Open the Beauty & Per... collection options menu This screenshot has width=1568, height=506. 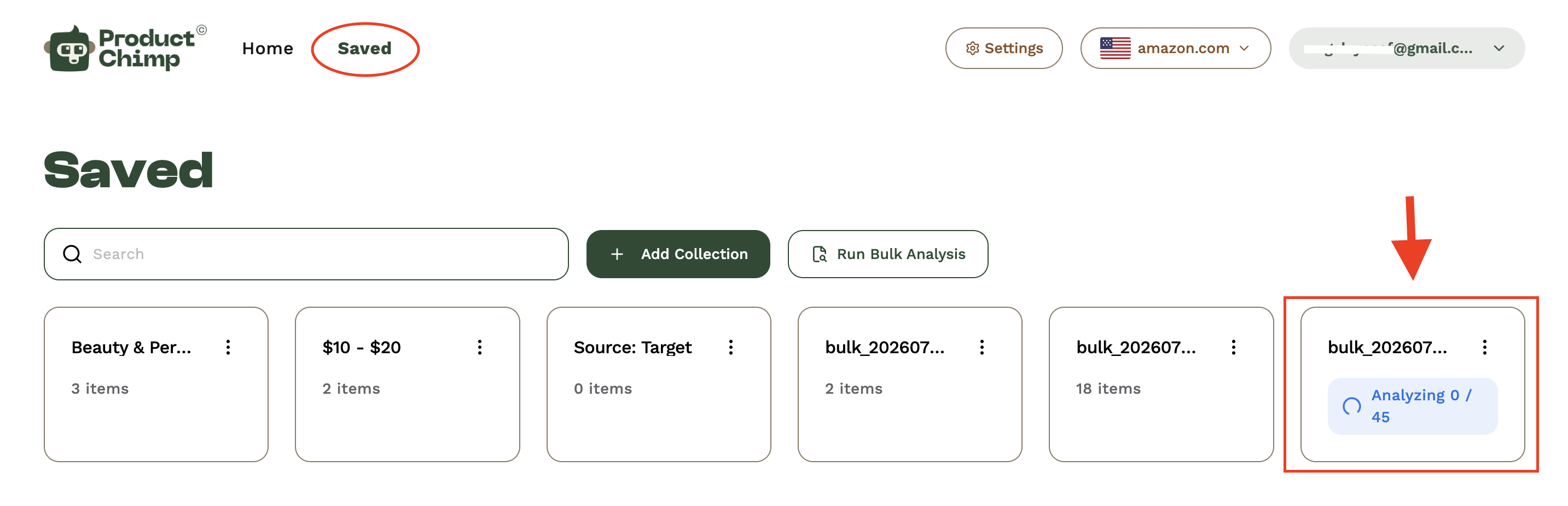click(228, 347)
